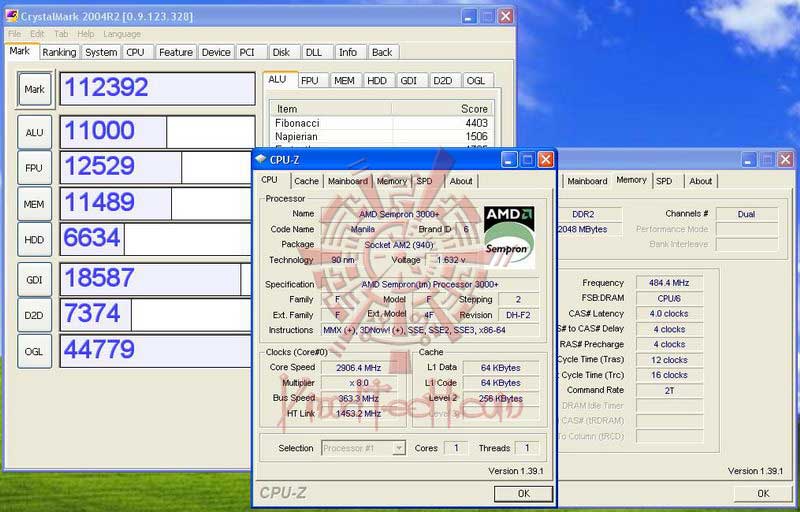This screenshot has width=800, height=512.
Task: Open the Back tab in CrystalMark
Action: click(x=382, y=52)
